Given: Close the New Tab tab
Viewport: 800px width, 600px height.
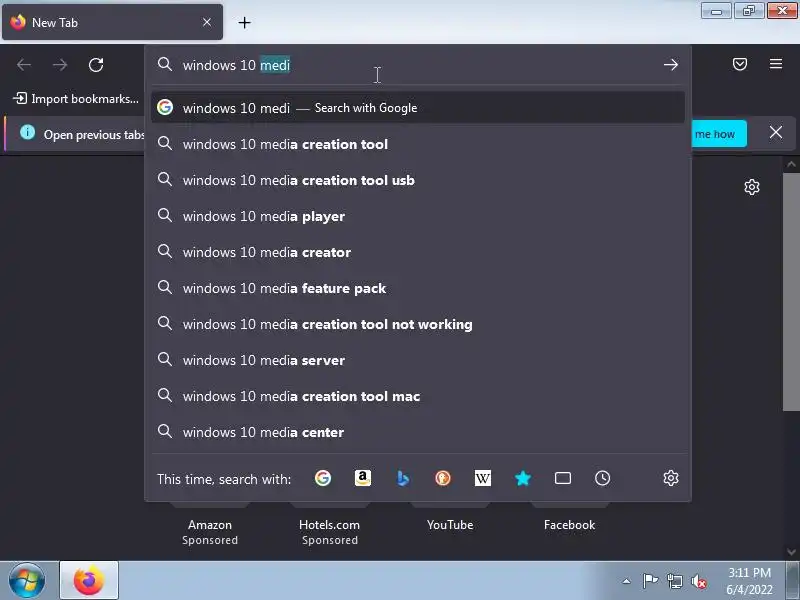Looking at the screenshot, I should 207,22.
